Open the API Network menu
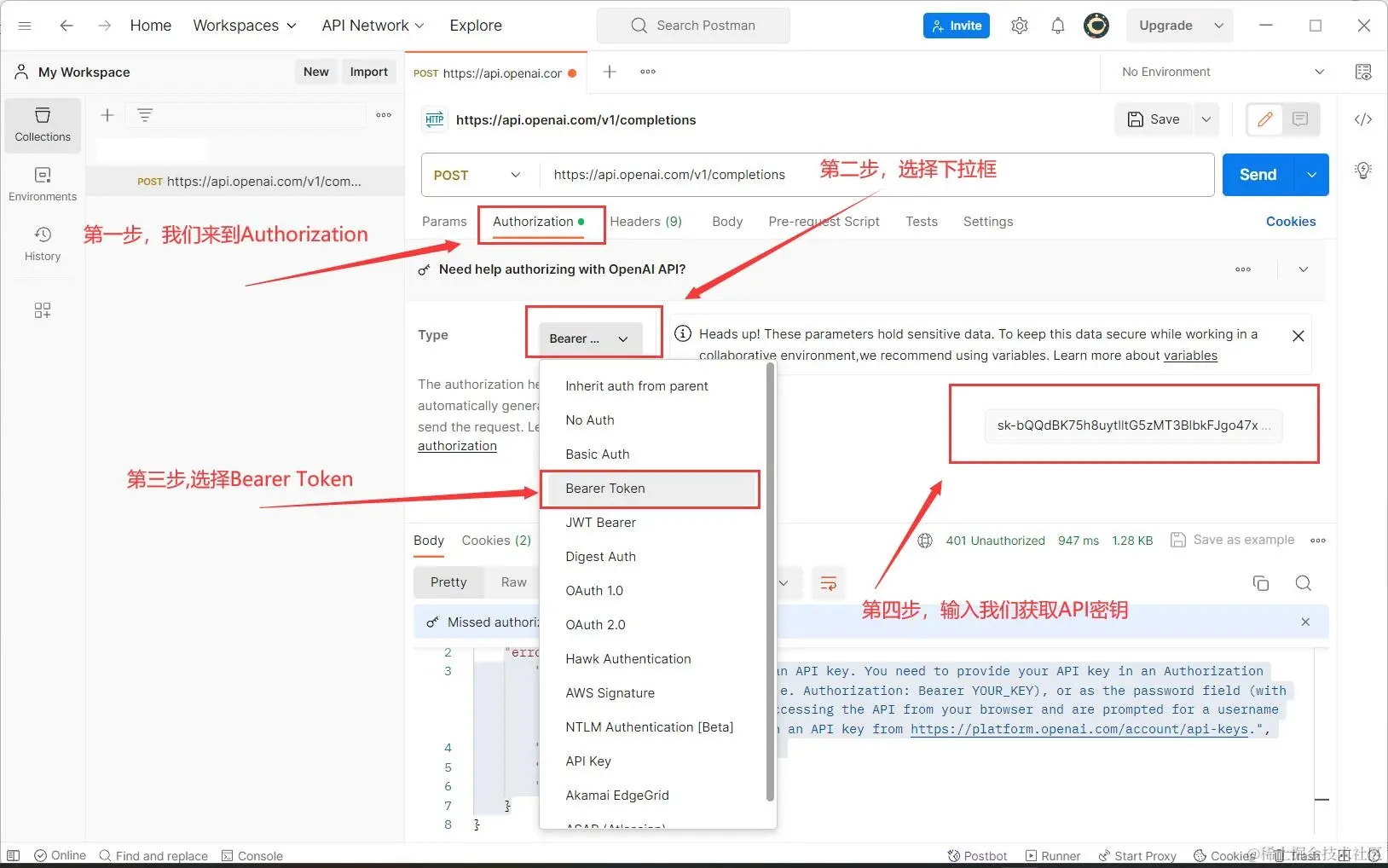Viewport: 1388px width, 868px height. coord(372,26)
